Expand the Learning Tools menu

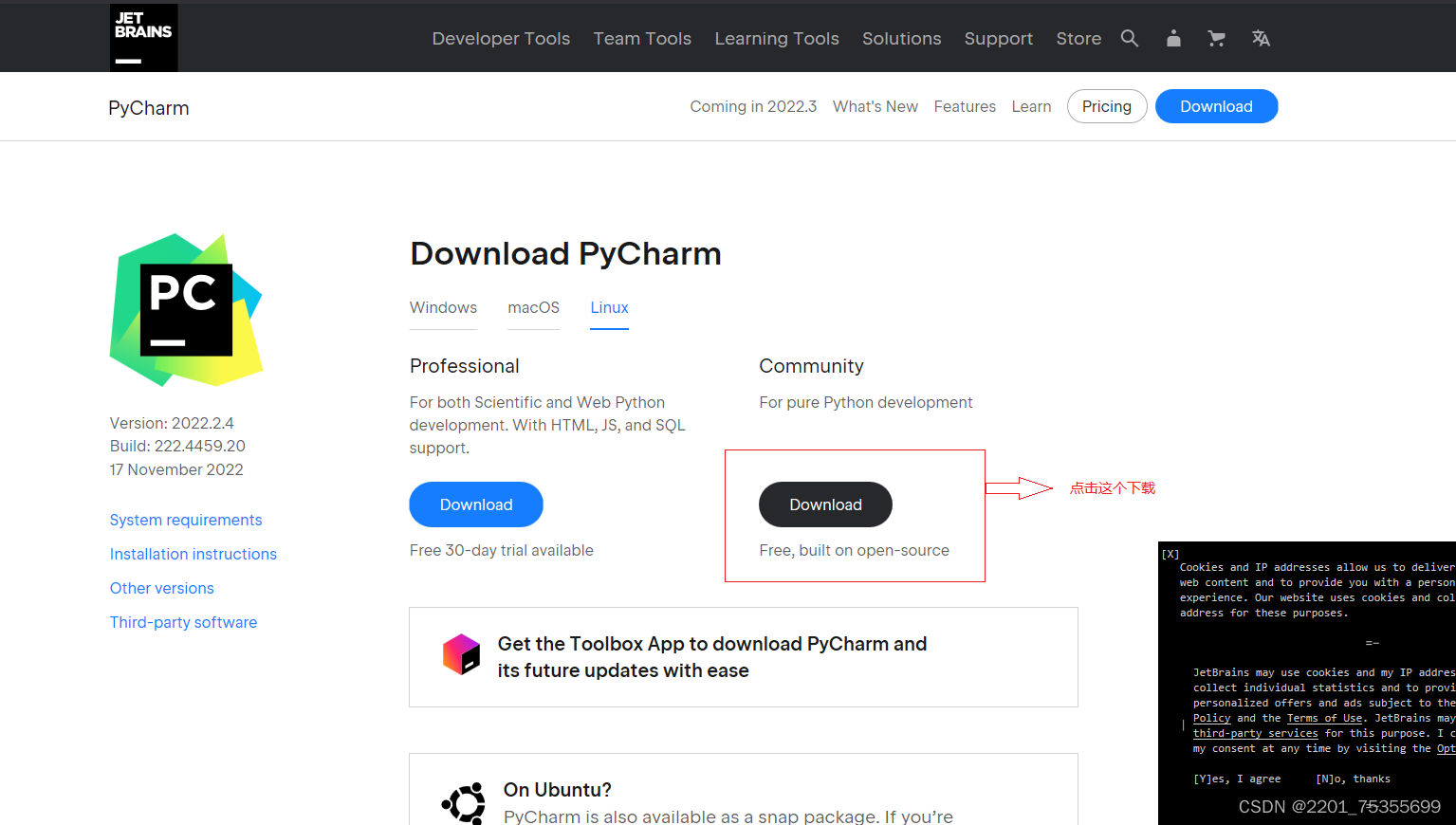tap(776, 38)
